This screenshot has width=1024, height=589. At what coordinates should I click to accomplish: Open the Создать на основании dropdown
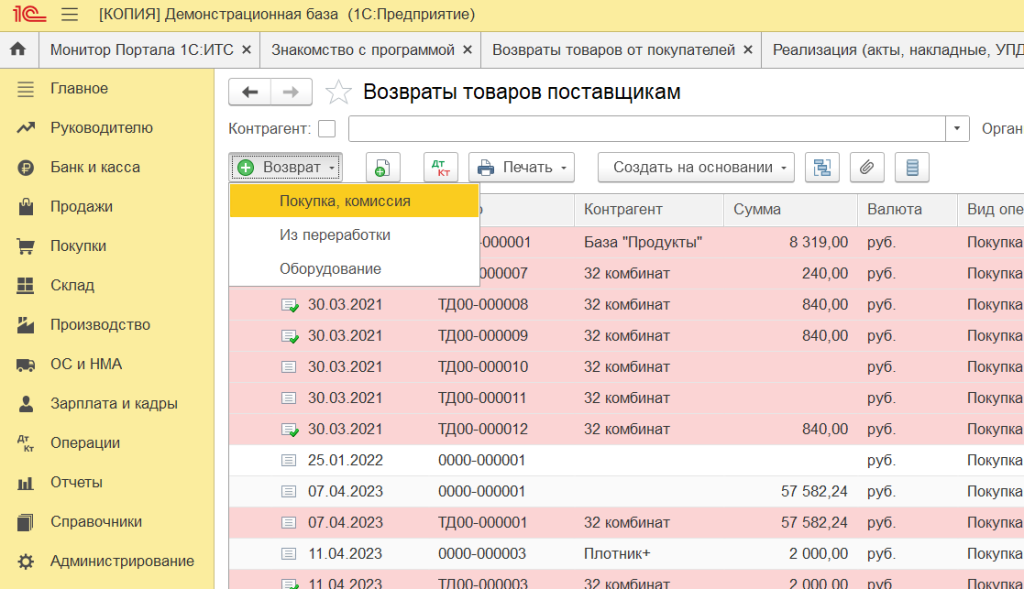tap(696, 168)
